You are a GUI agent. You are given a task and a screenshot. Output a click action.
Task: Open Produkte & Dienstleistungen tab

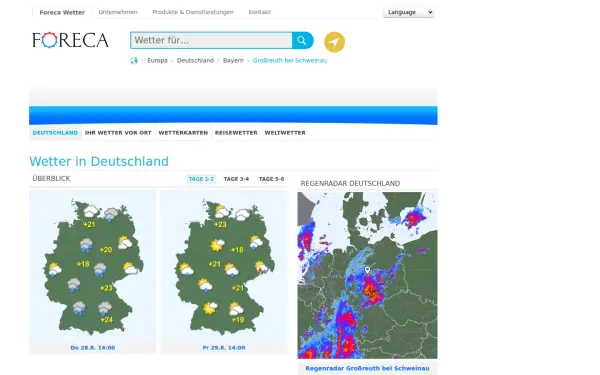point(193,12)
